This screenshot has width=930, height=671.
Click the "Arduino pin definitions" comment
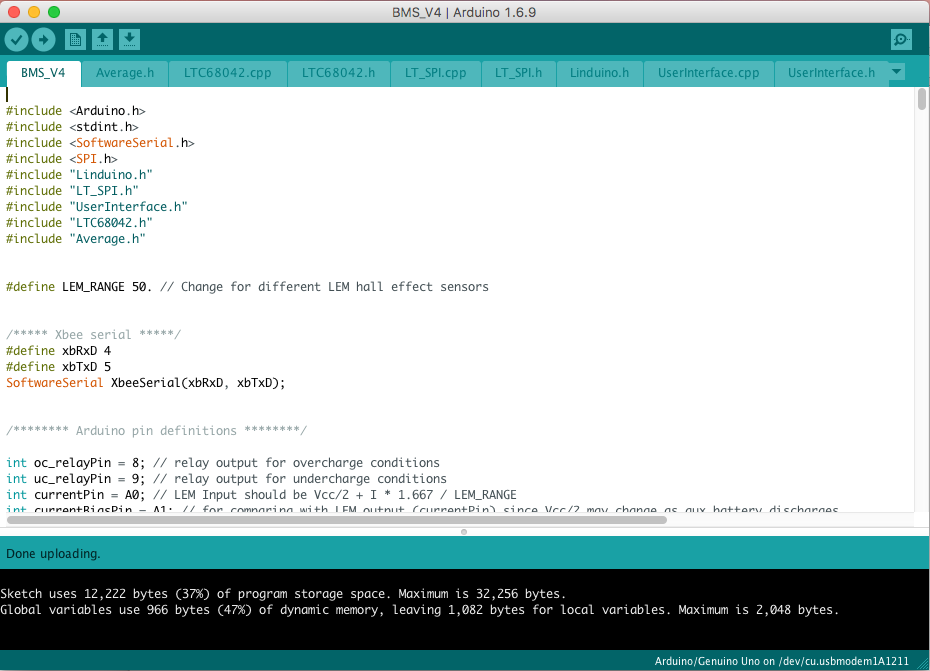click(157, 431)
